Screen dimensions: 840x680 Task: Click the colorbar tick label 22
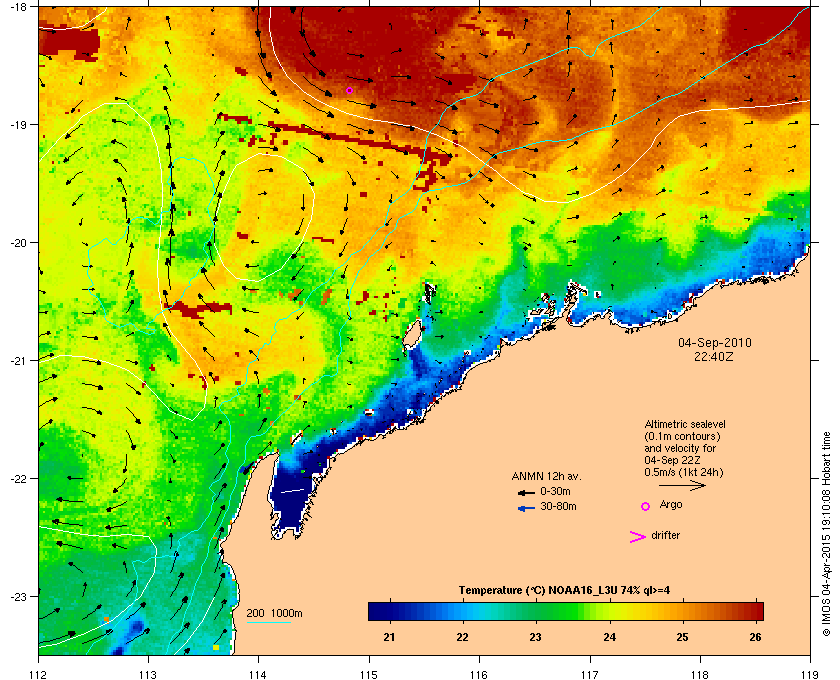(462, 637)
